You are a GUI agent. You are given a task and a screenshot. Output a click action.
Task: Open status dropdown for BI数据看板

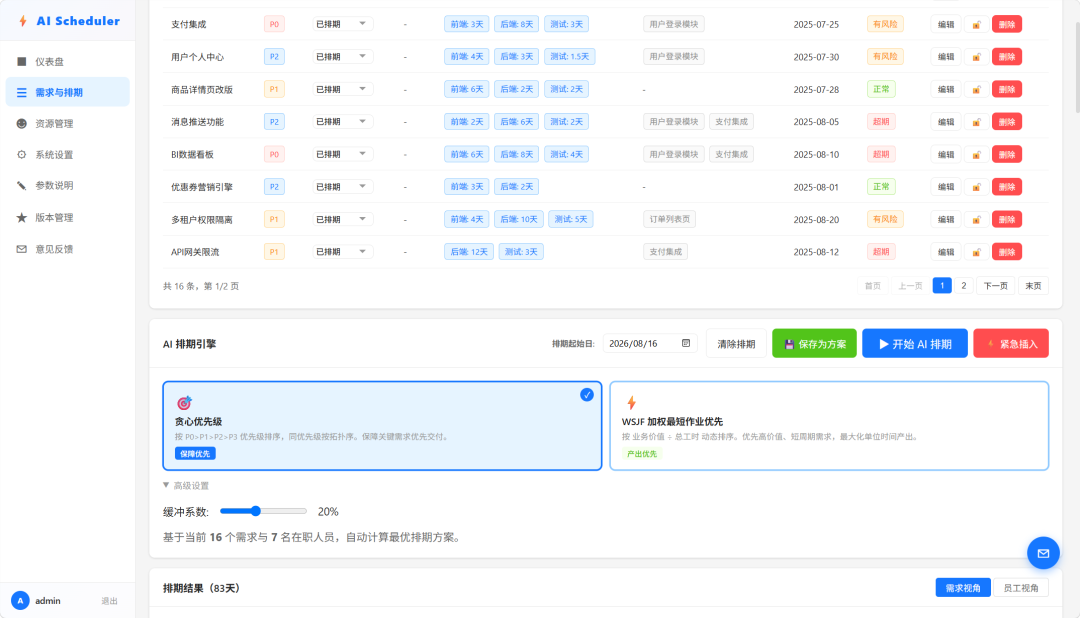342,154
